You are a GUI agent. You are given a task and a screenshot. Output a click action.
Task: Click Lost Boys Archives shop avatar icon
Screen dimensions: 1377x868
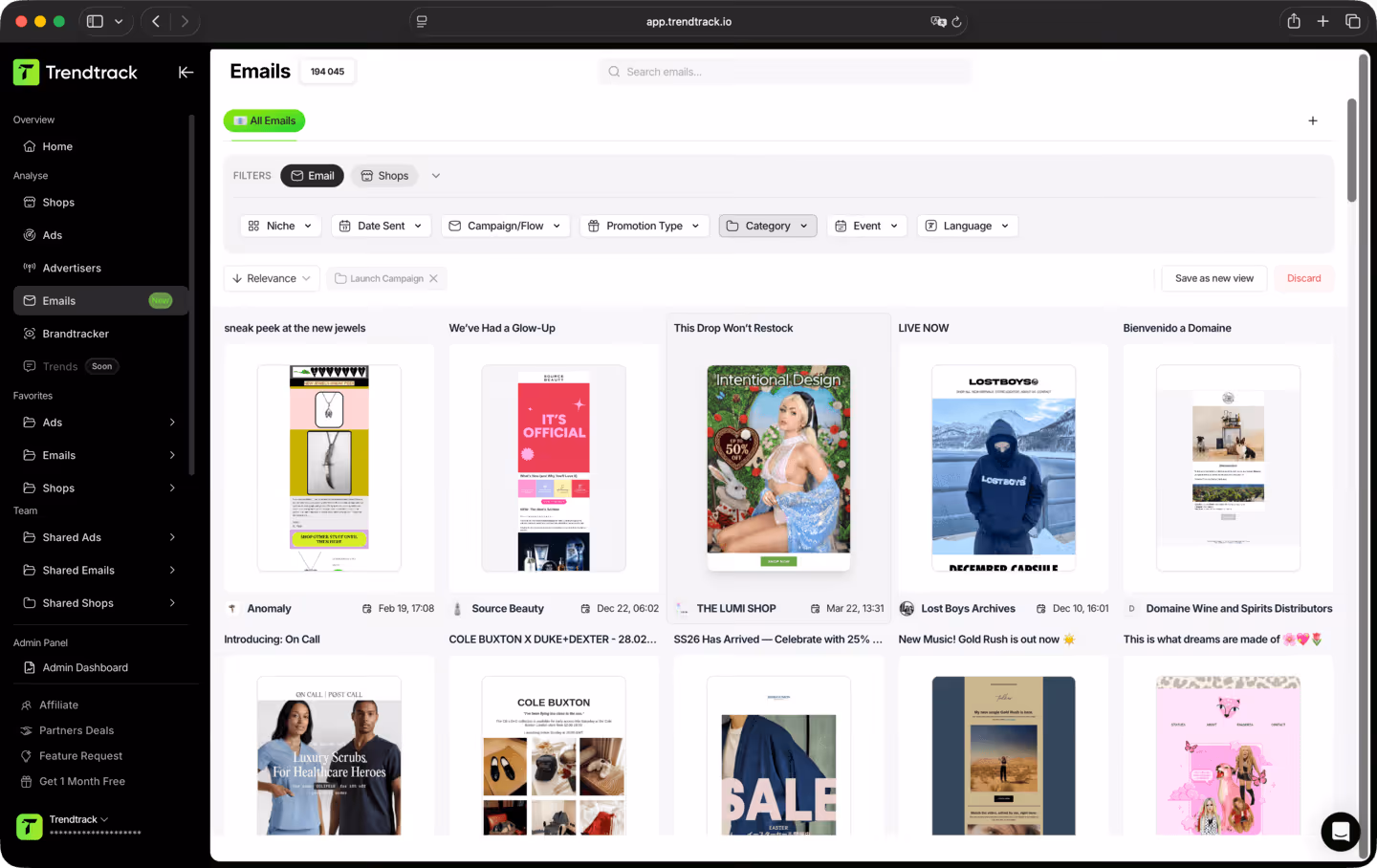[907, 609]
